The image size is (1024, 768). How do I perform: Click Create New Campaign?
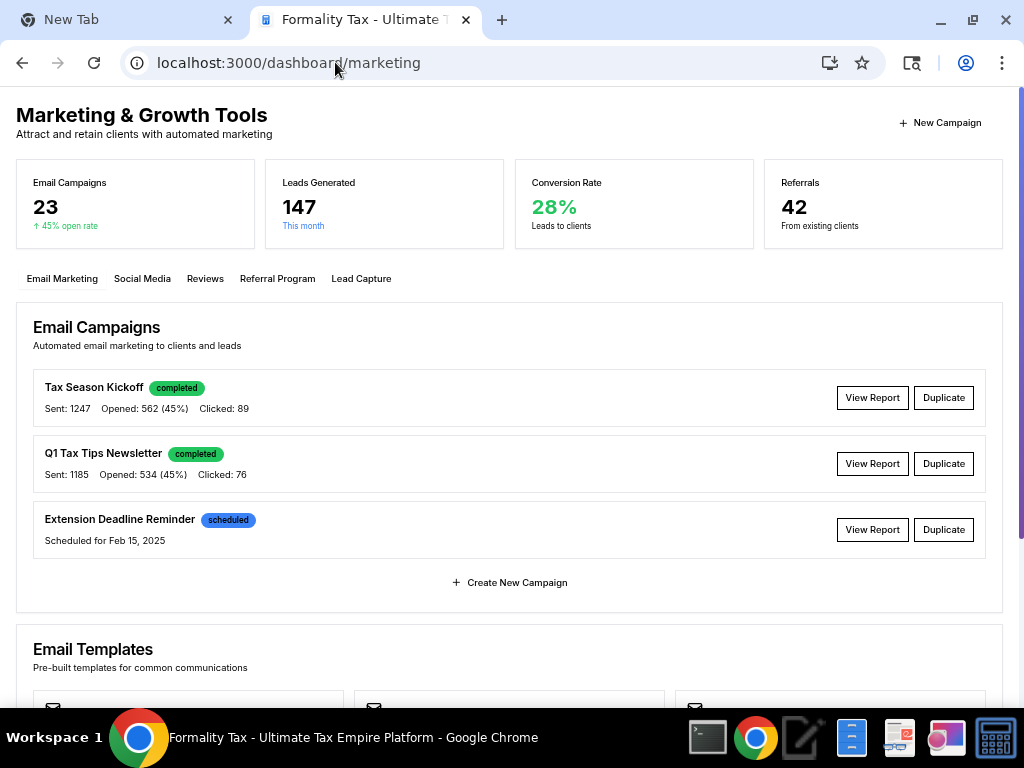510,583
